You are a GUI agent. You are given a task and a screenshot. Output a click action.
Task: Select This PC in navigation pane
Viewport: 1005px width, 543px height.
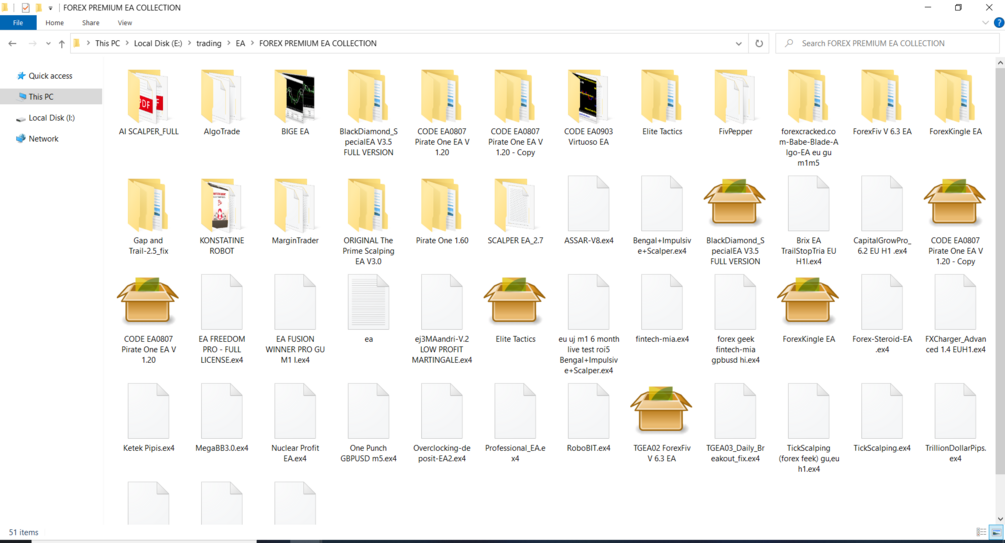point(51,97)
